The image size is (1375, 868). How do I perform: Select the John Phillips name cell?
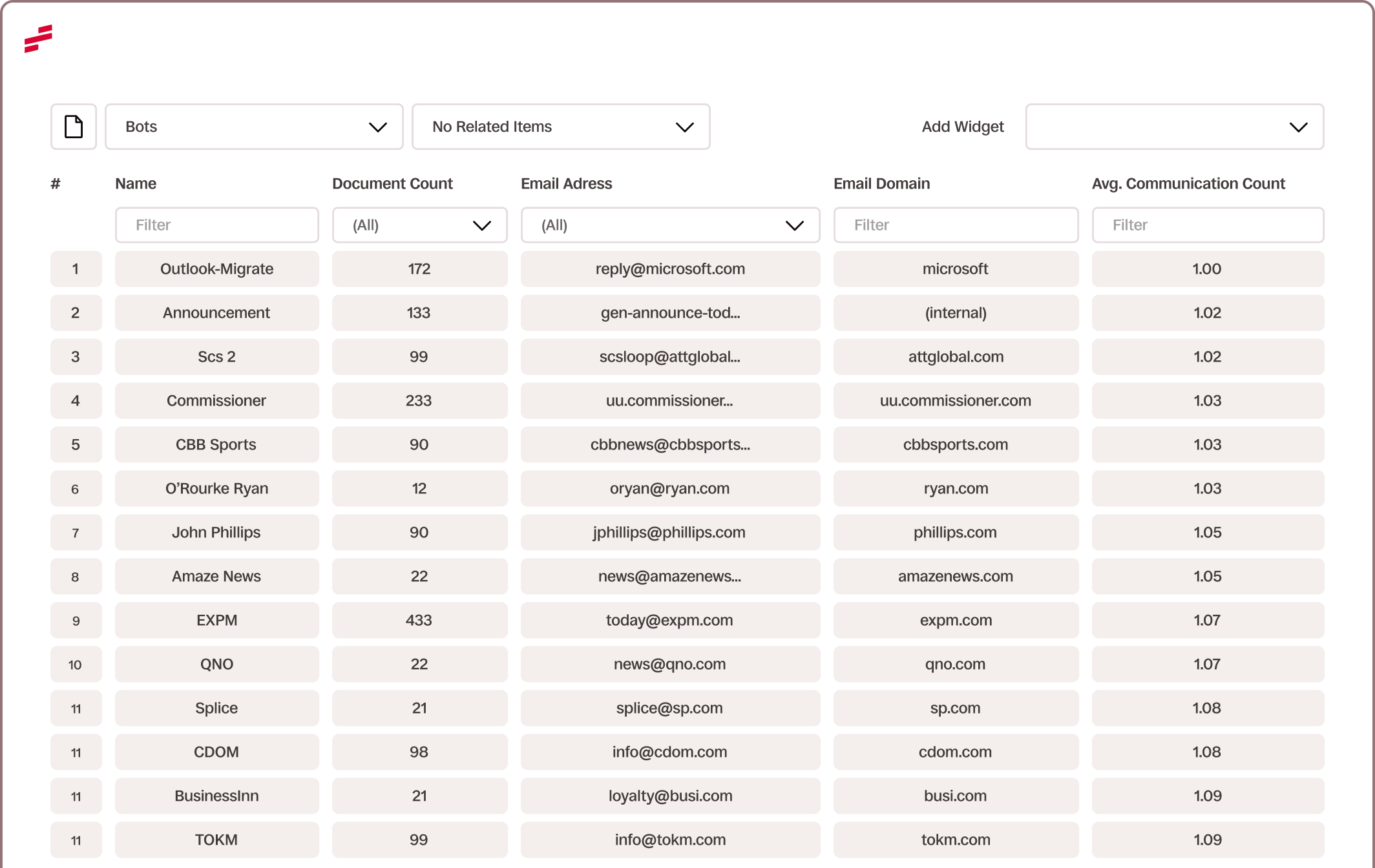pyautogui.click(x=216, y=532)
